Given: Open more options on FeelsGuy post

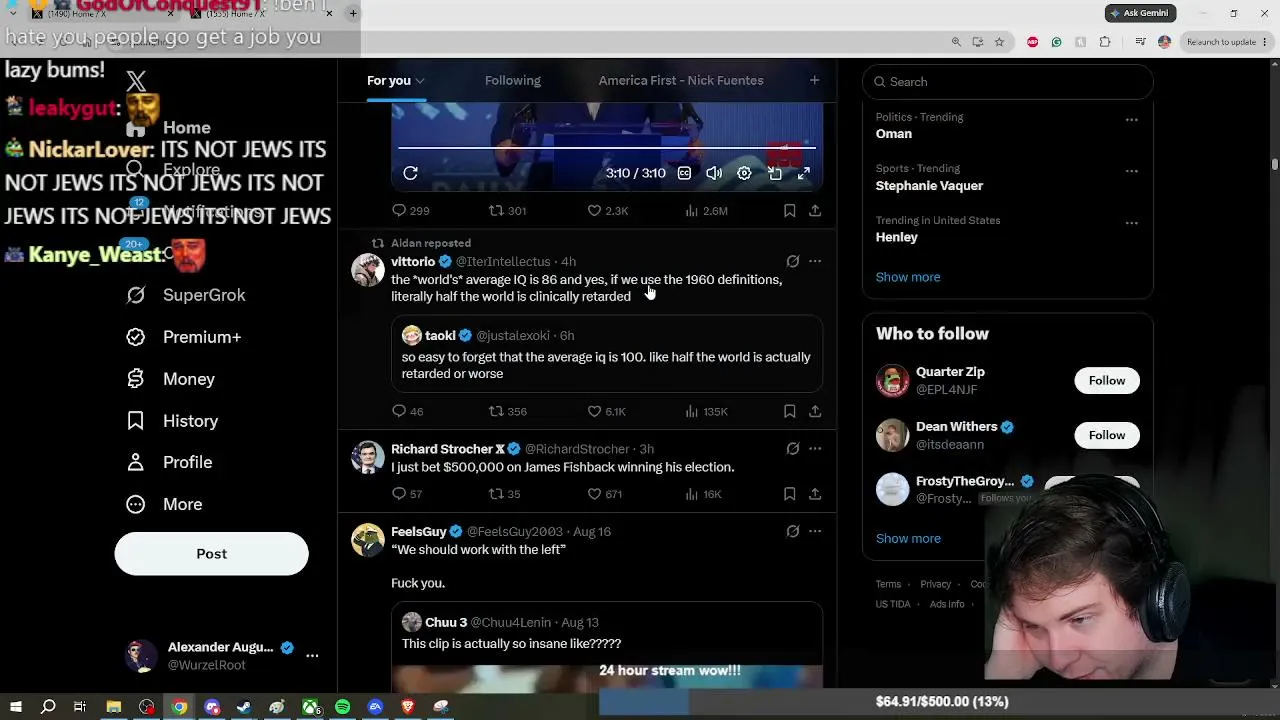Looking at the screenshot, I should click(x=815, y=531).
